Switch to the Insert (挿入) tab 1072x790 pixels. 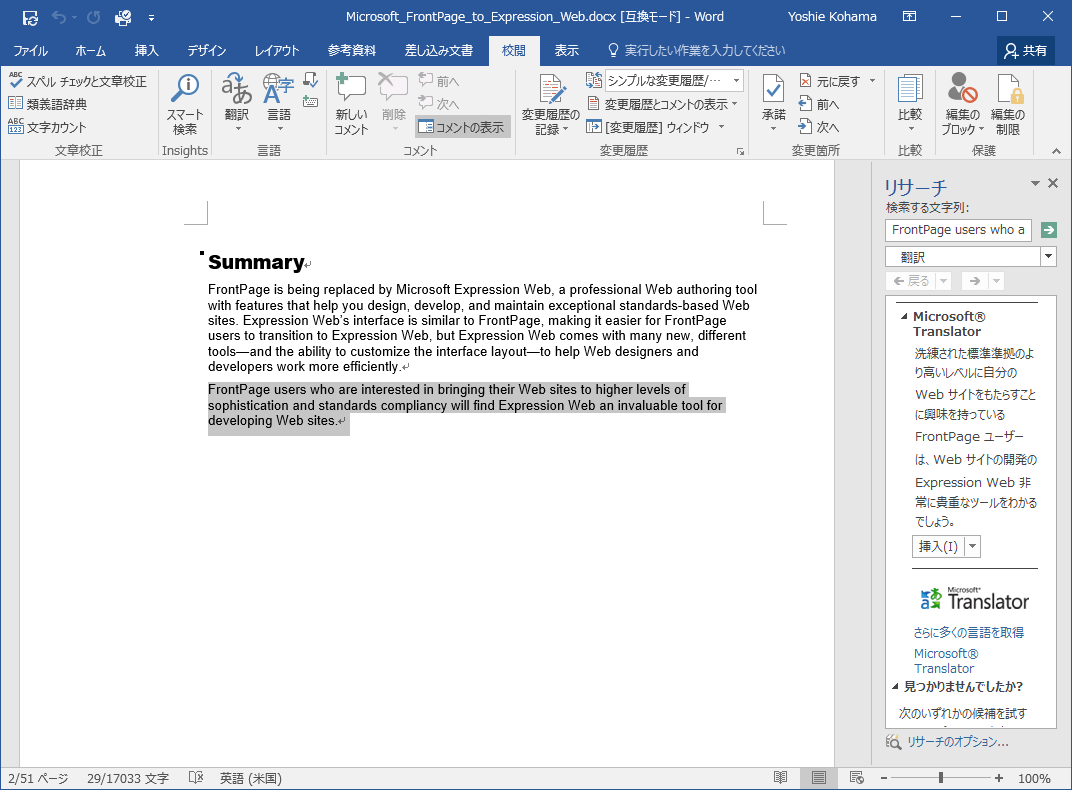[x=146, y=51]
